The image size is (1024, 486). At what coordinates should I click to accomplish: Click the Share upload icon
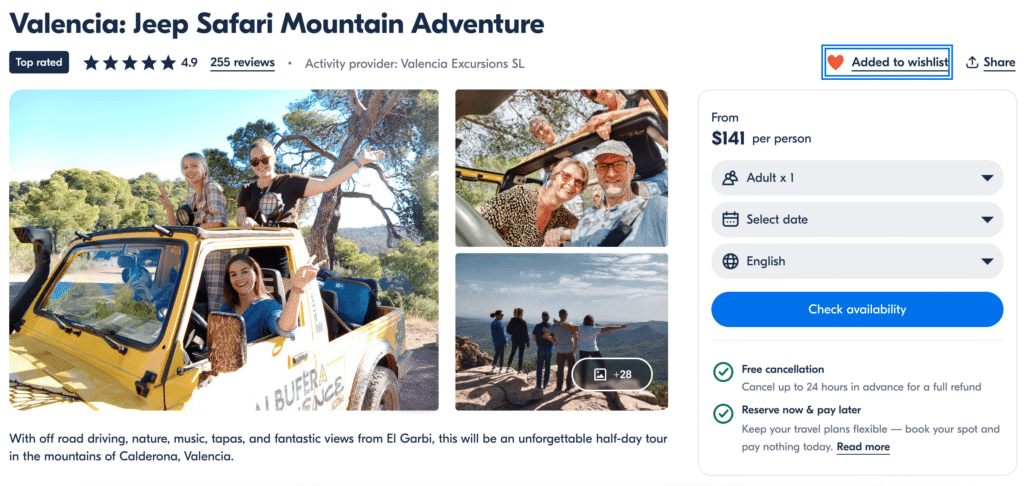pos(972,62)
